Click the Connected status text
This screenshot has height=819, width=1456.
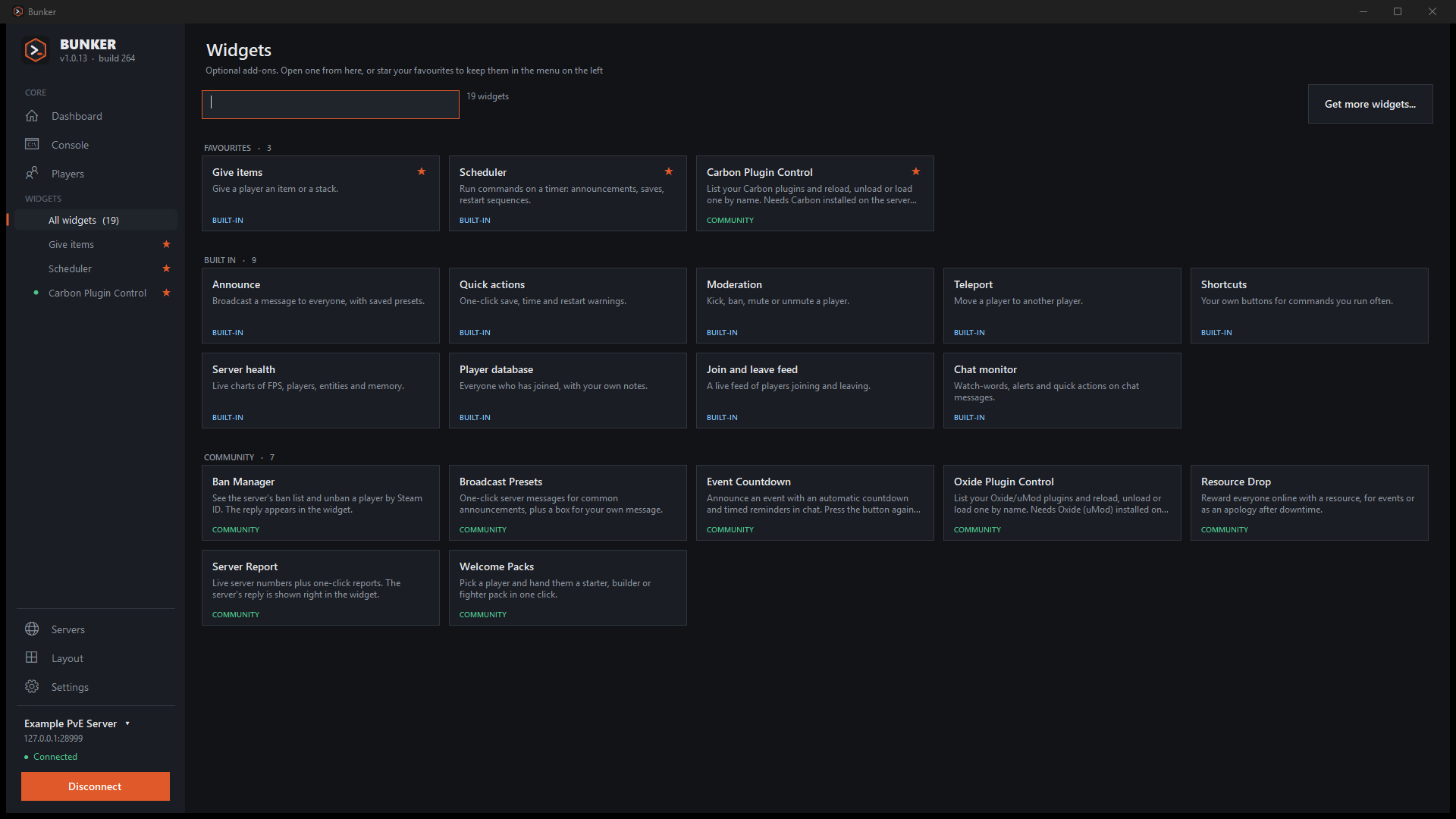click(x=55, y=757)
